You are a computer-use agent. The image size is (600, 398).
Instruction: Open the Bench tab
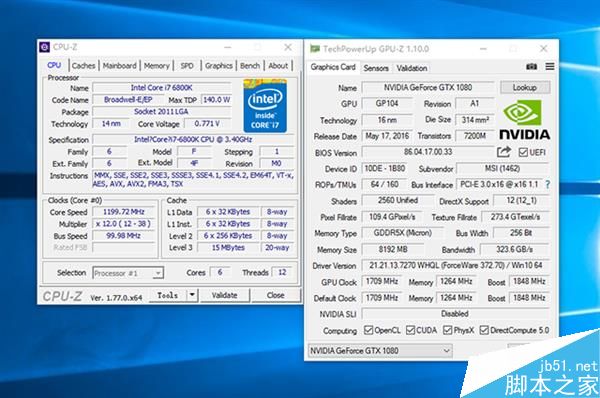click(250, 66)
